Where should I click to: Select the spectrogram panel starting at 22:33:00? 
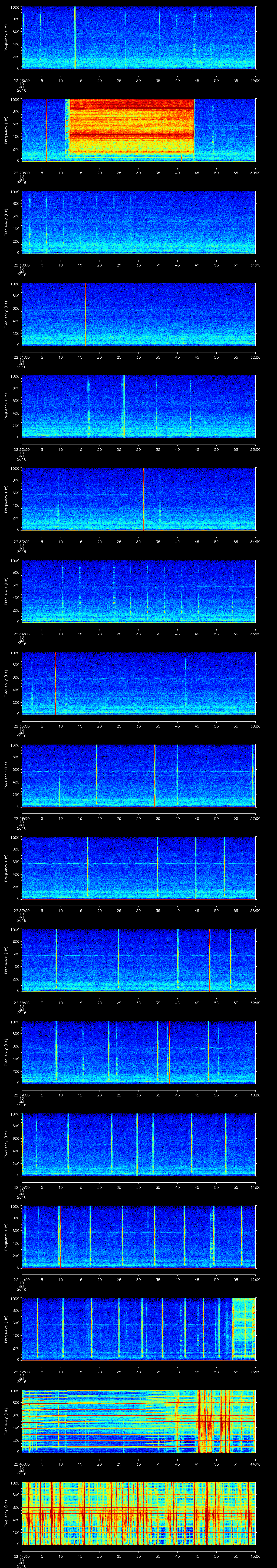[138, 499]
